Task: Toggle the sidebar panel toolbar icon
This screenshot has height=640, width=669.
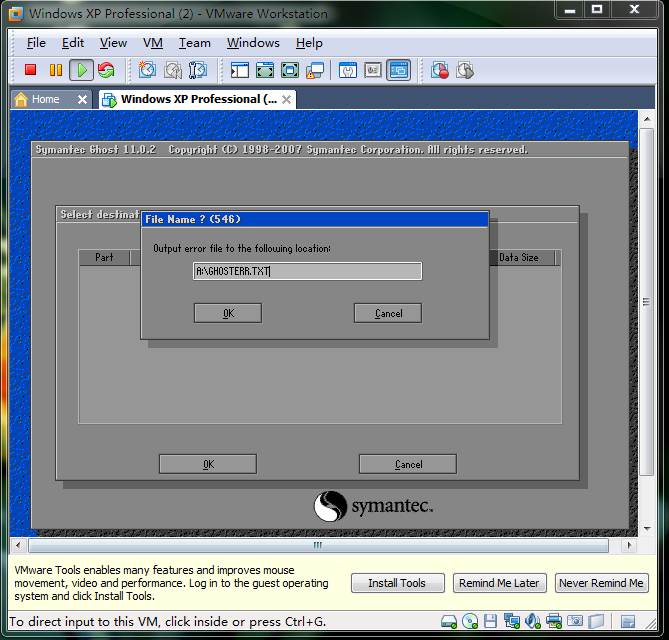Action: coord(240,70)
